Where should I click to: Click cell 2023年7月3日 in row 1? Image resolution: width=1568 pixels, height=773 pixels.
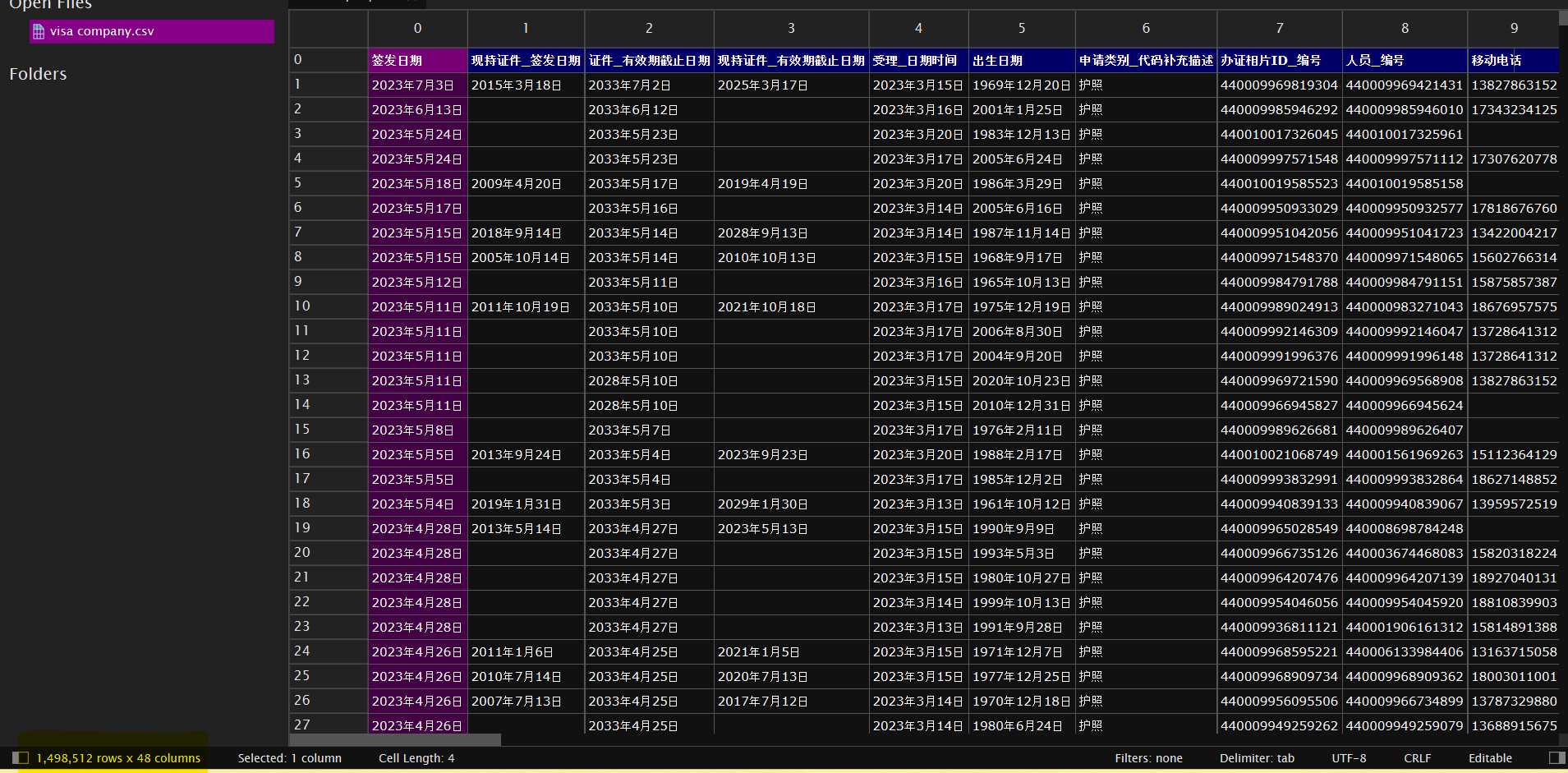click(x=417, y=85)
